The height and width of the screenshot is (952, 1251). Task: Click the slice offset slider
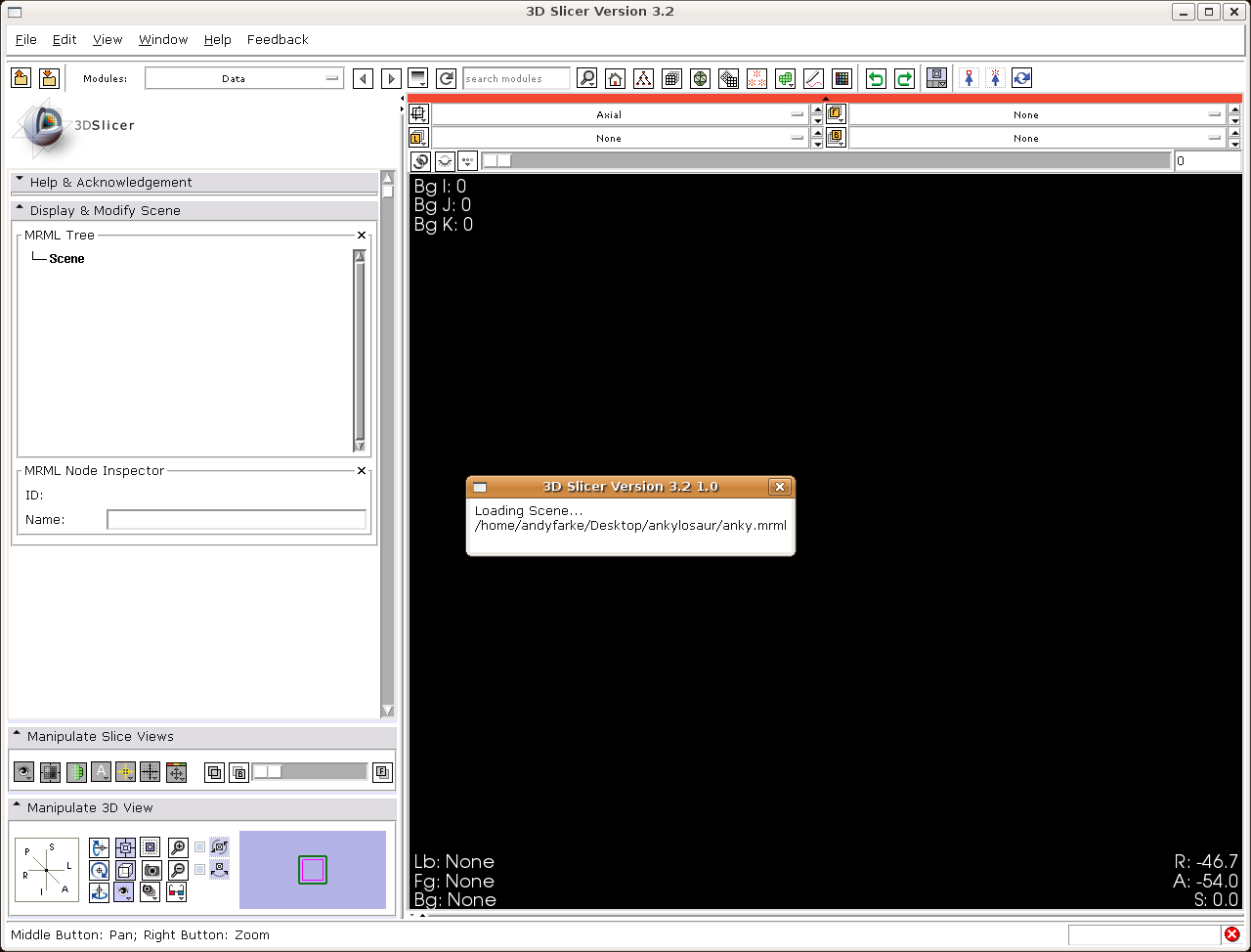[x=826, y=160]
